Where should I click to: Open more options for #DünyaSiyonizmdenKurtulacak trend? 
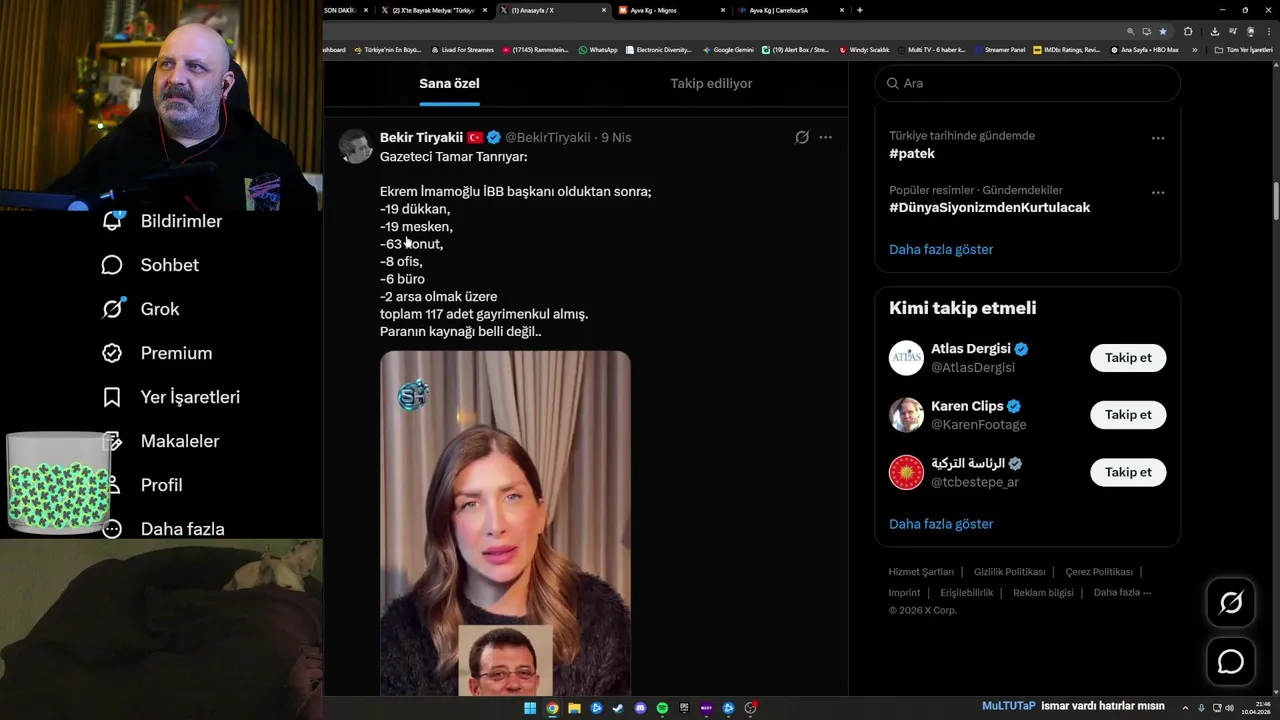point(1157,192)
